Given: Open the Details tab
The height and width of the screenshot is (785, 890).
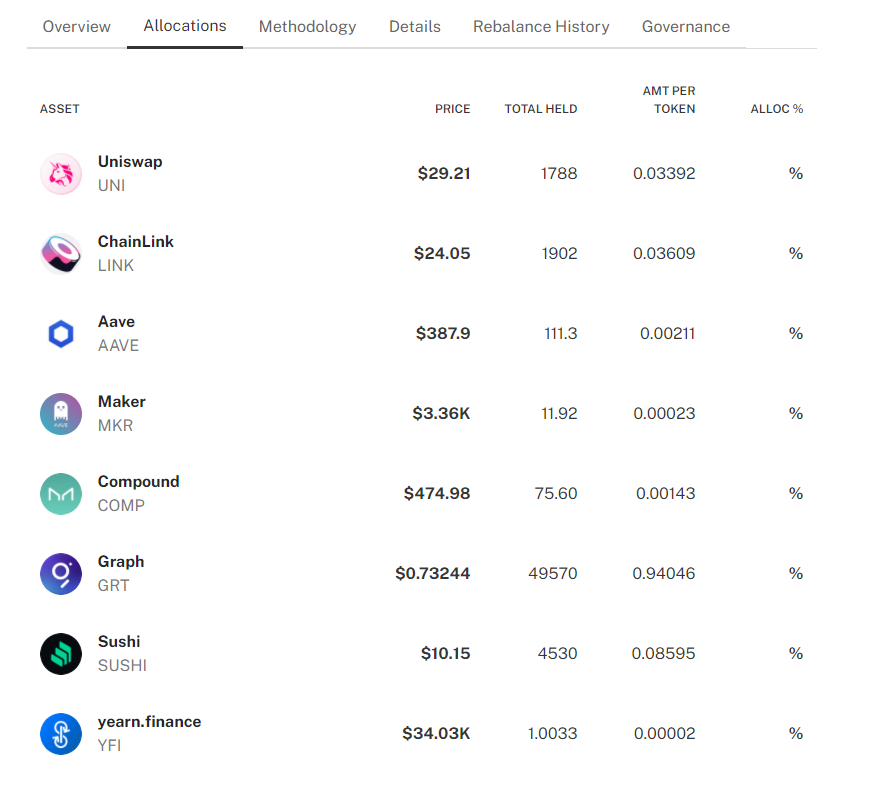Looking at the screenshot, I should (x=415, y=27).
